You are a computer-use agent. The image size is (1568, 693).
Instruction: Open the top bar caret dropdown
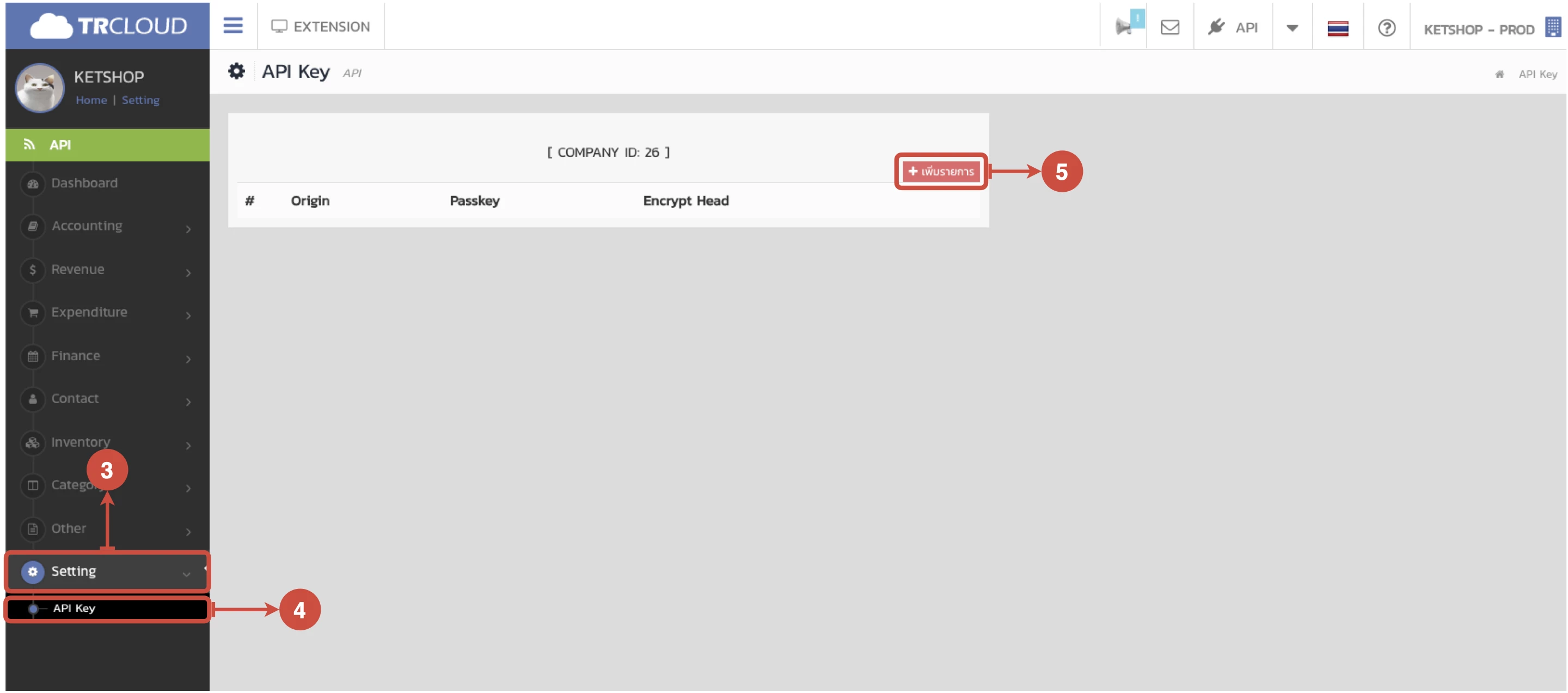1291,28
